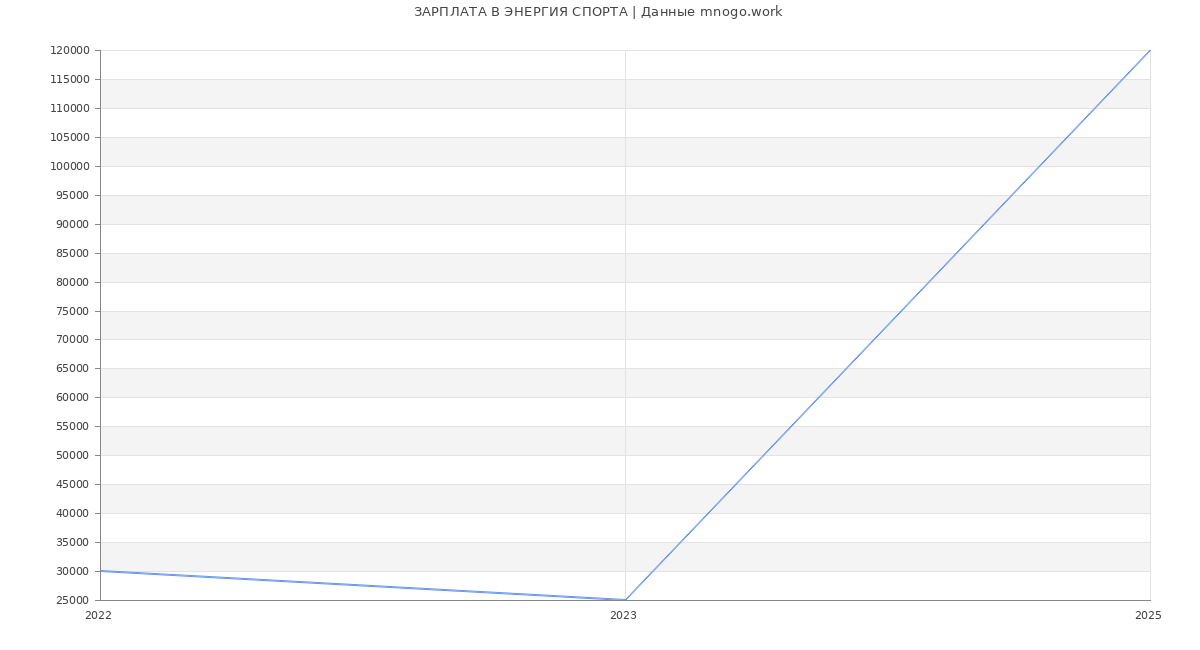
Task: Click the 65000 y-axis label
Action: [73, 369]
